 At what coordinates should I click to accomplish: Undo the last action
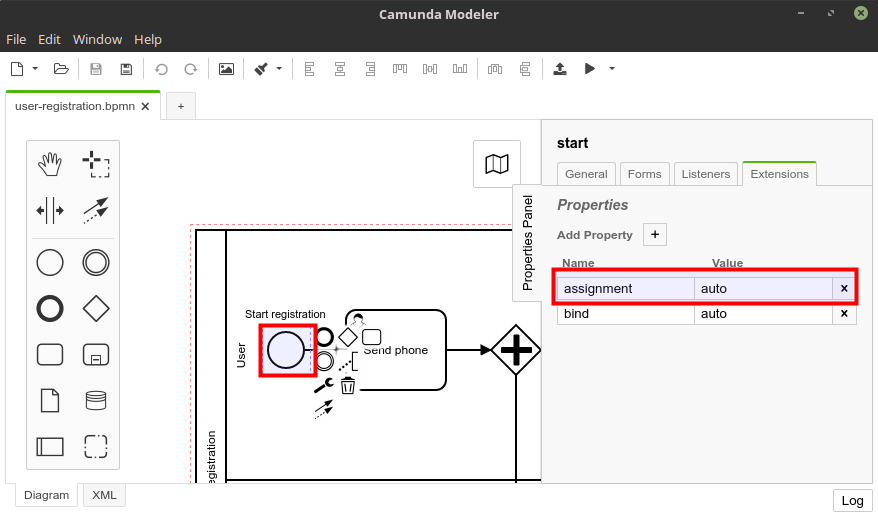[161, 69]
